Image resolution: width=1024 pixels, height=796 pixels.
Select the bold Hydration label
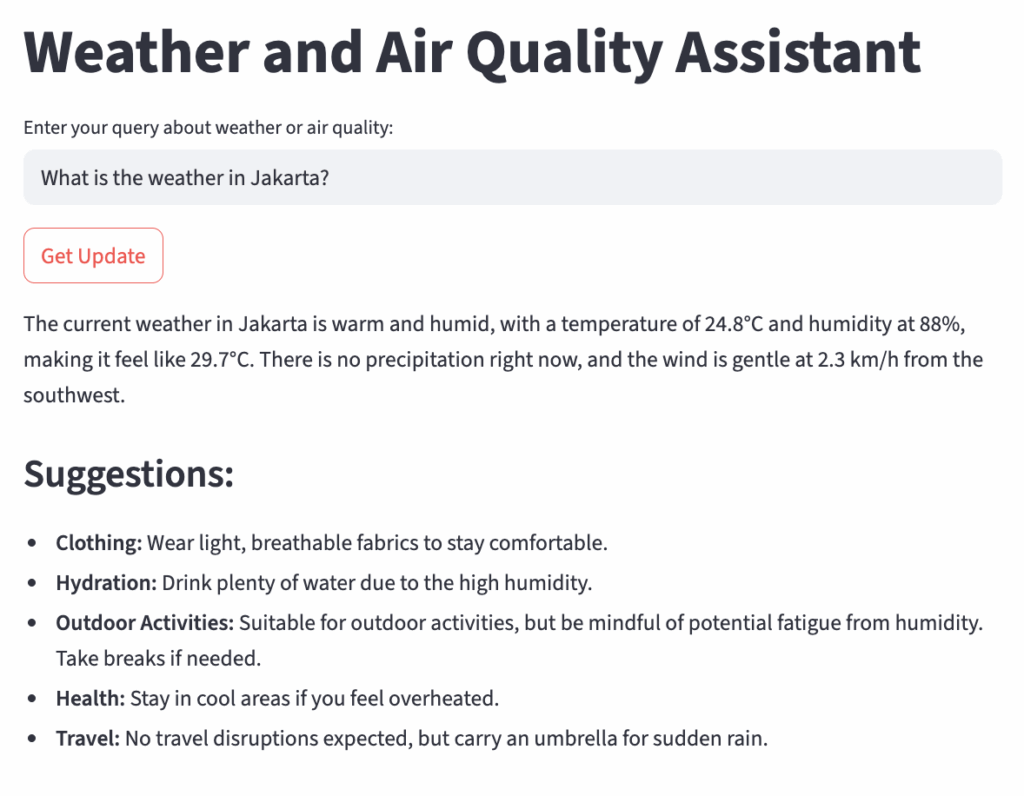tap(106, 582)
